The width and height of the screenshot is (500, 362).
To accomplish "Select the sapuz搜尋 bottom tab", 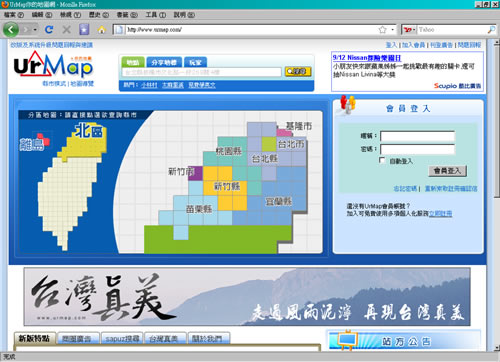I will (x=122, y=339).
